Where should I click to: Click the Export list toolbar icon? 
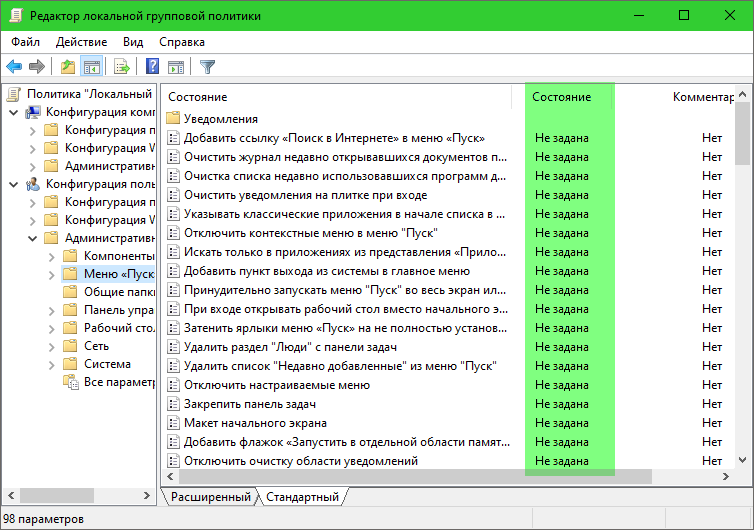point(122,67)
